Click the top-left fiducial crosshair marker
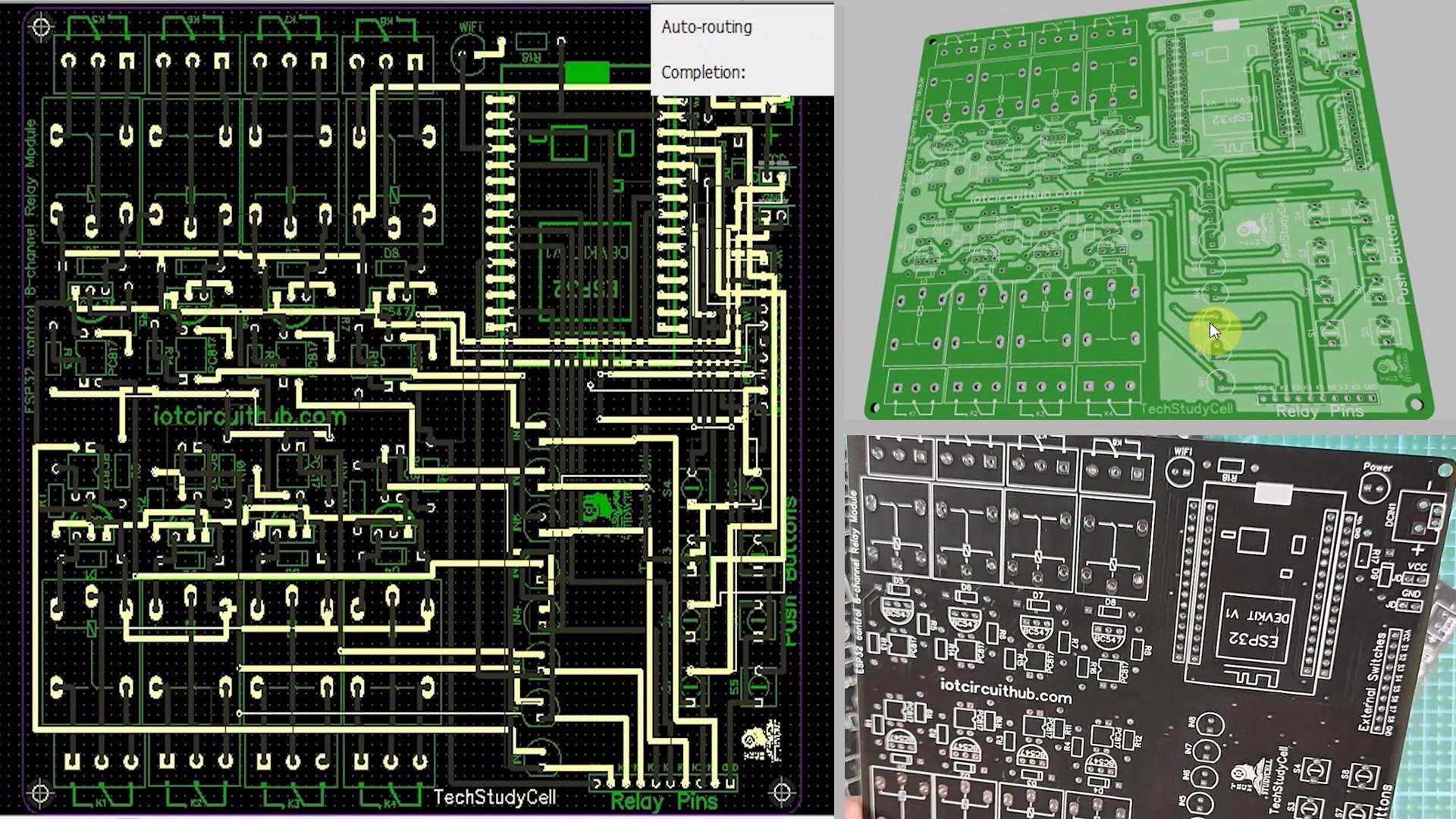The width and height of the screenshot is (1456, 819). coord(41,28)
